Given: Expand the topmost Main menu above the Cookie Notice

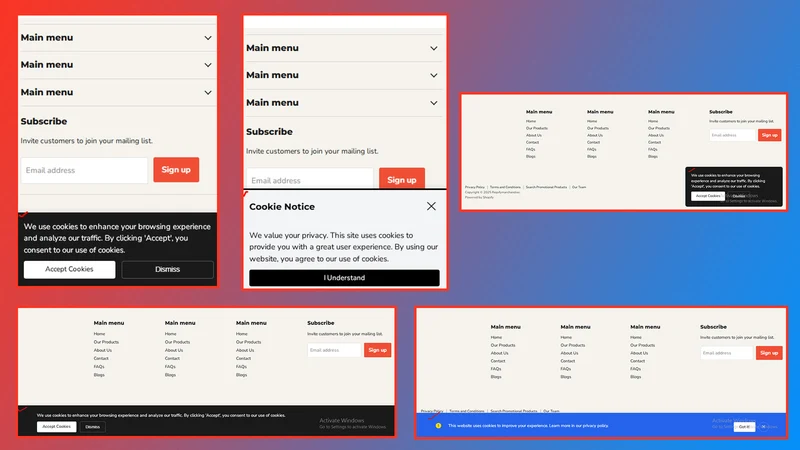Looking at the screenshot, I should coord(344,48).
